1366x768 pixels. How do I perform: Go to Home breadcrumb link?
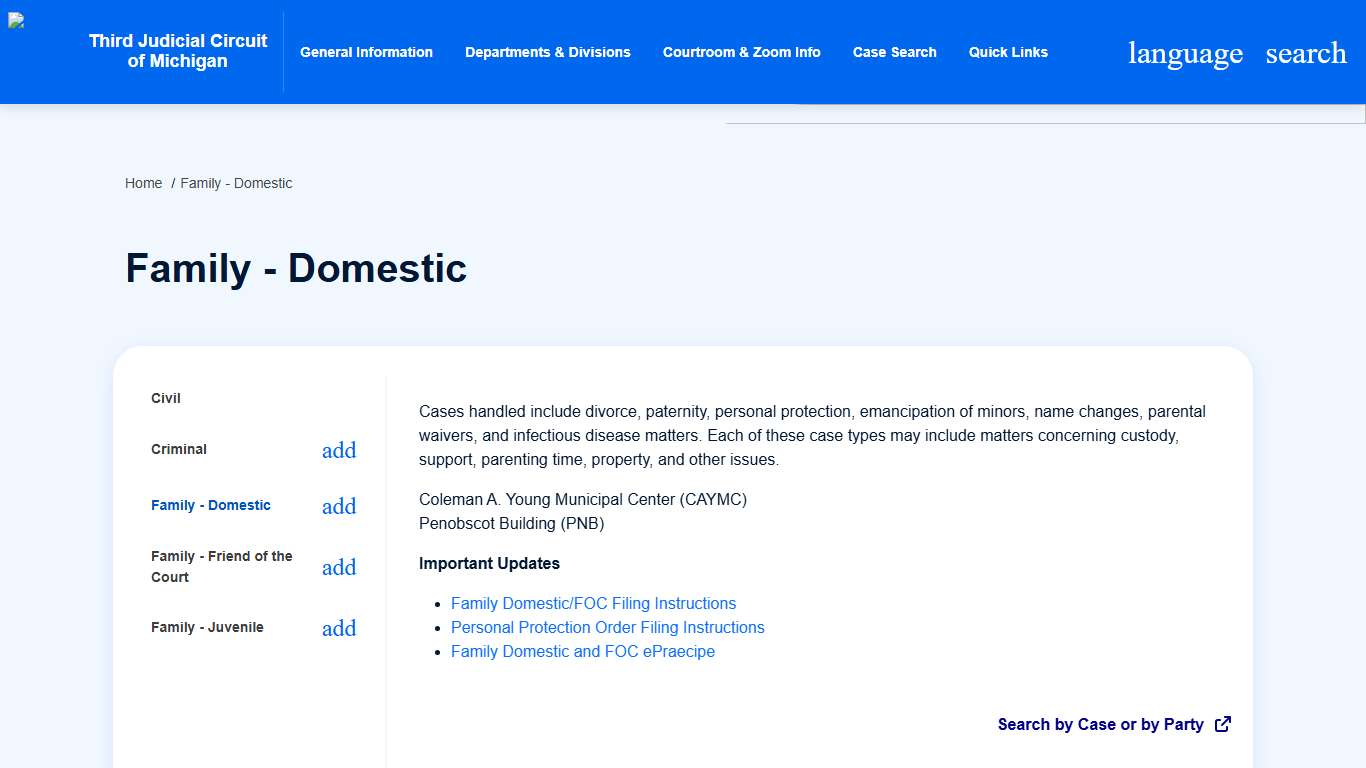click(143, 183)
